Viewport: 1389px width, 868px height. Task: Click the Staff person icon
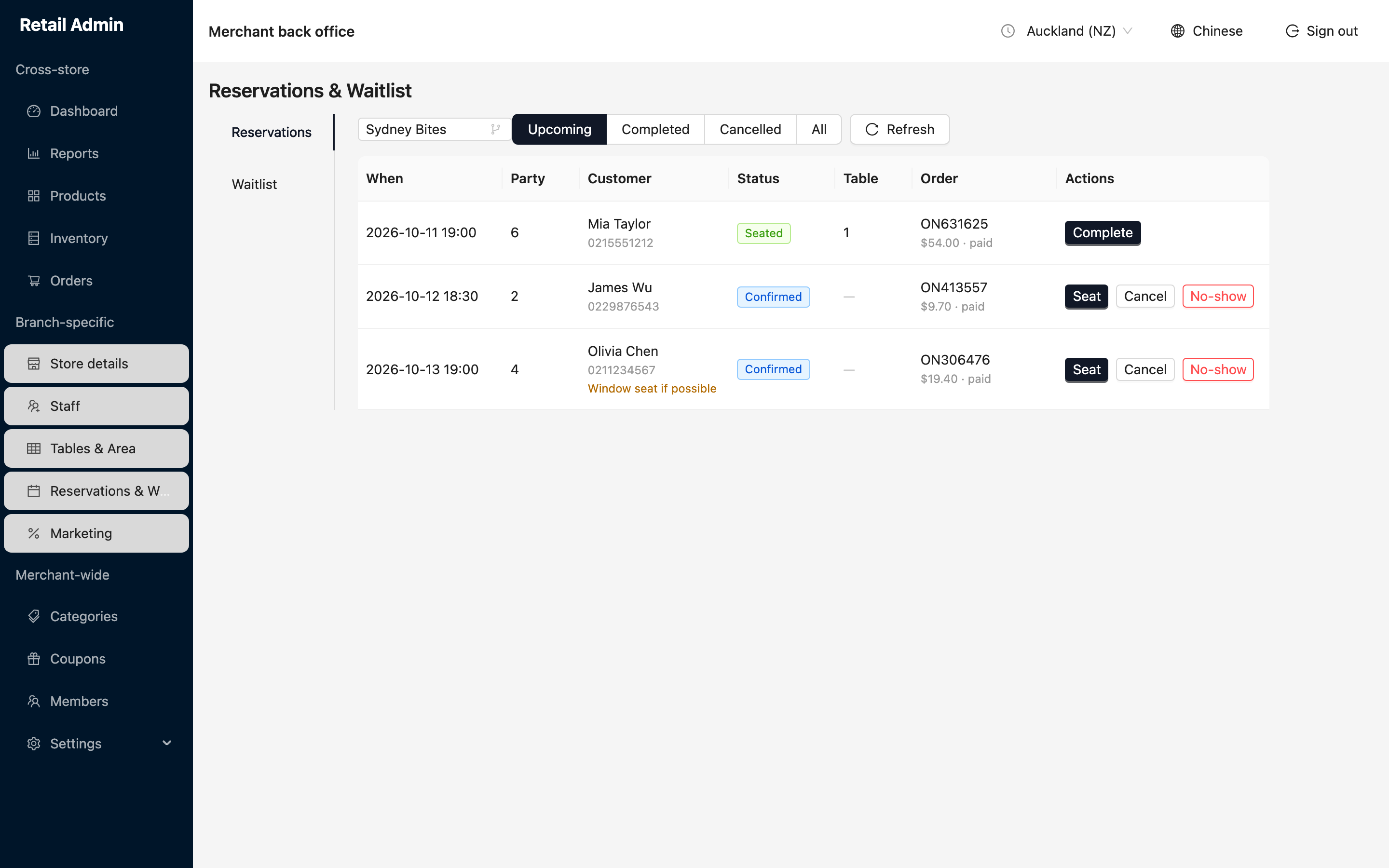pos(34,406)
